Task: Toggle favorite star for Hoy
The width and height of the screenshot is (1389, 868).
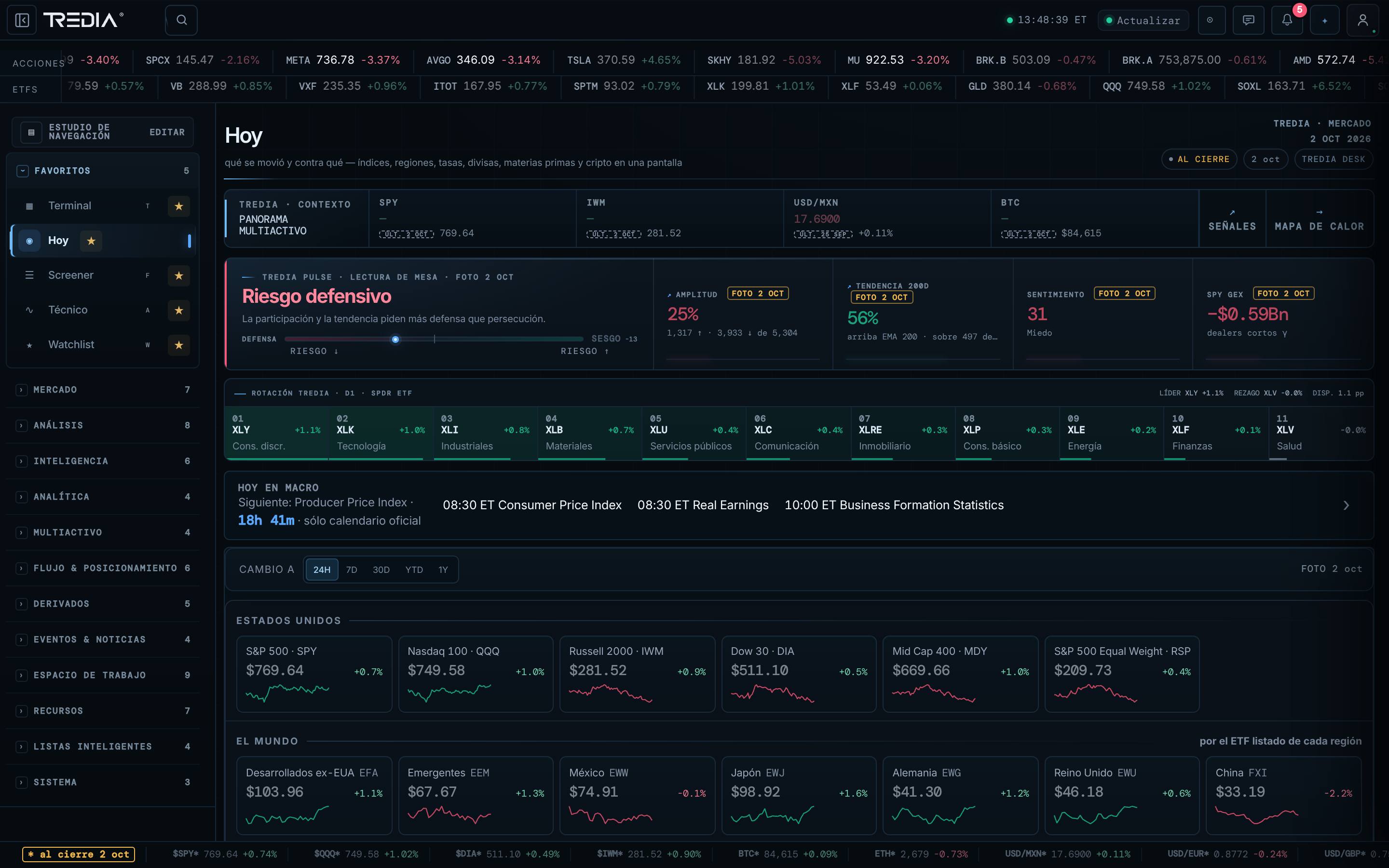Action: point(91,241)
